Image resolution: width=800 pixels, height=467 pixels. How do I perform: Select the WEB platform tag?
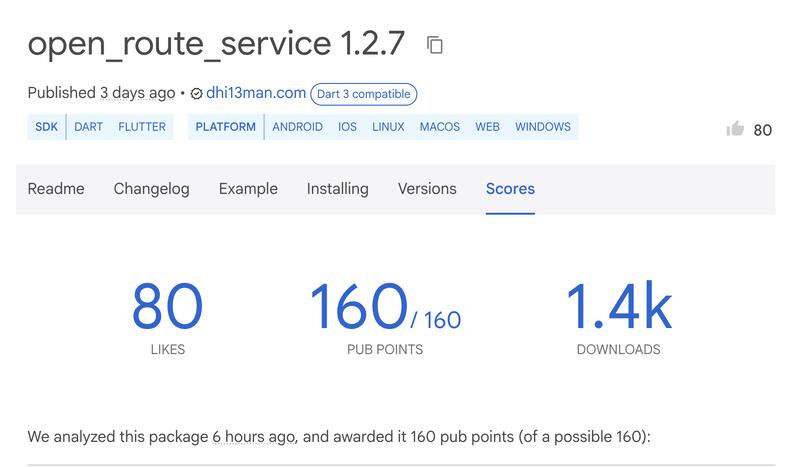(x=487, y=127)
